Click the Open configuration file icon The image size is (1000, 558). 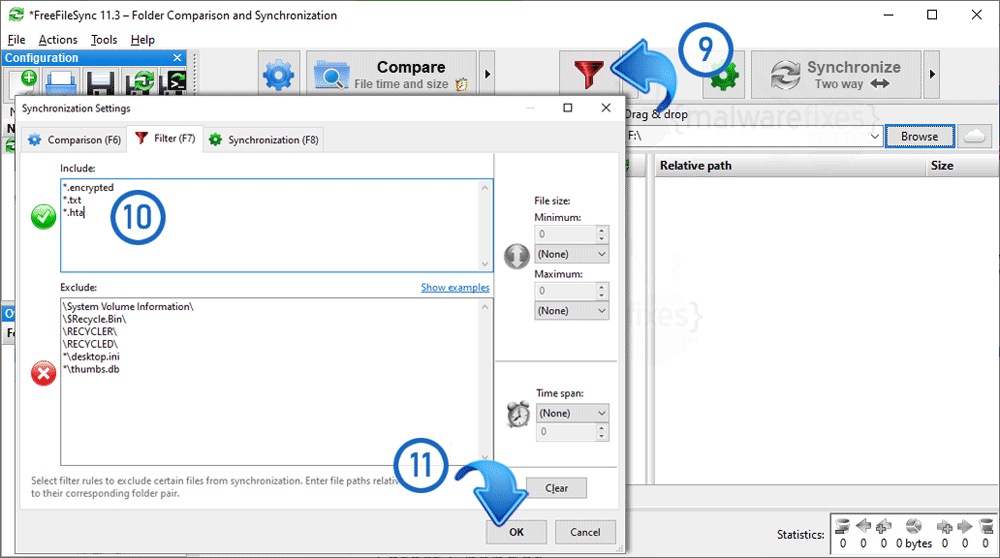point(62,84)
